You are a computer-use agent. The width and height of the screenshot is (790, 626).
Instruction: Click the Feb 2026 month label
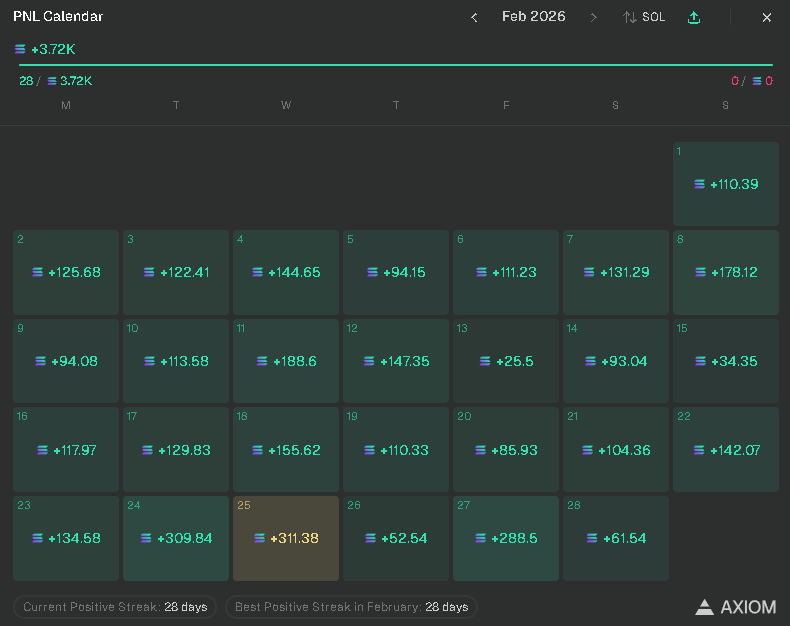[x=534, y=17]
